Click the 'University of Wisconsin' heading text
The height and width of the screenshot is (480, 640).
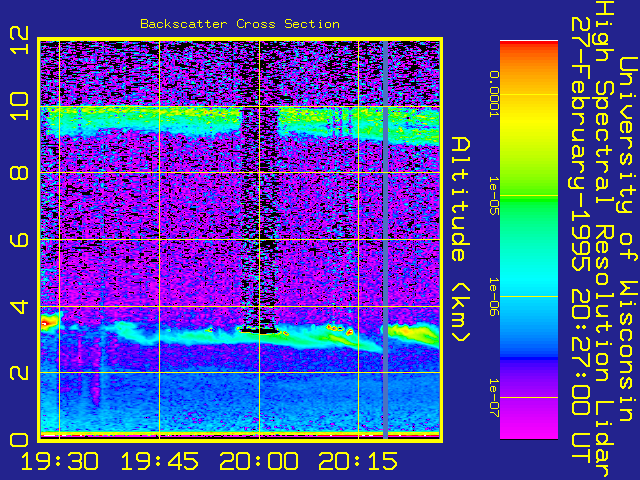point(628,240)
